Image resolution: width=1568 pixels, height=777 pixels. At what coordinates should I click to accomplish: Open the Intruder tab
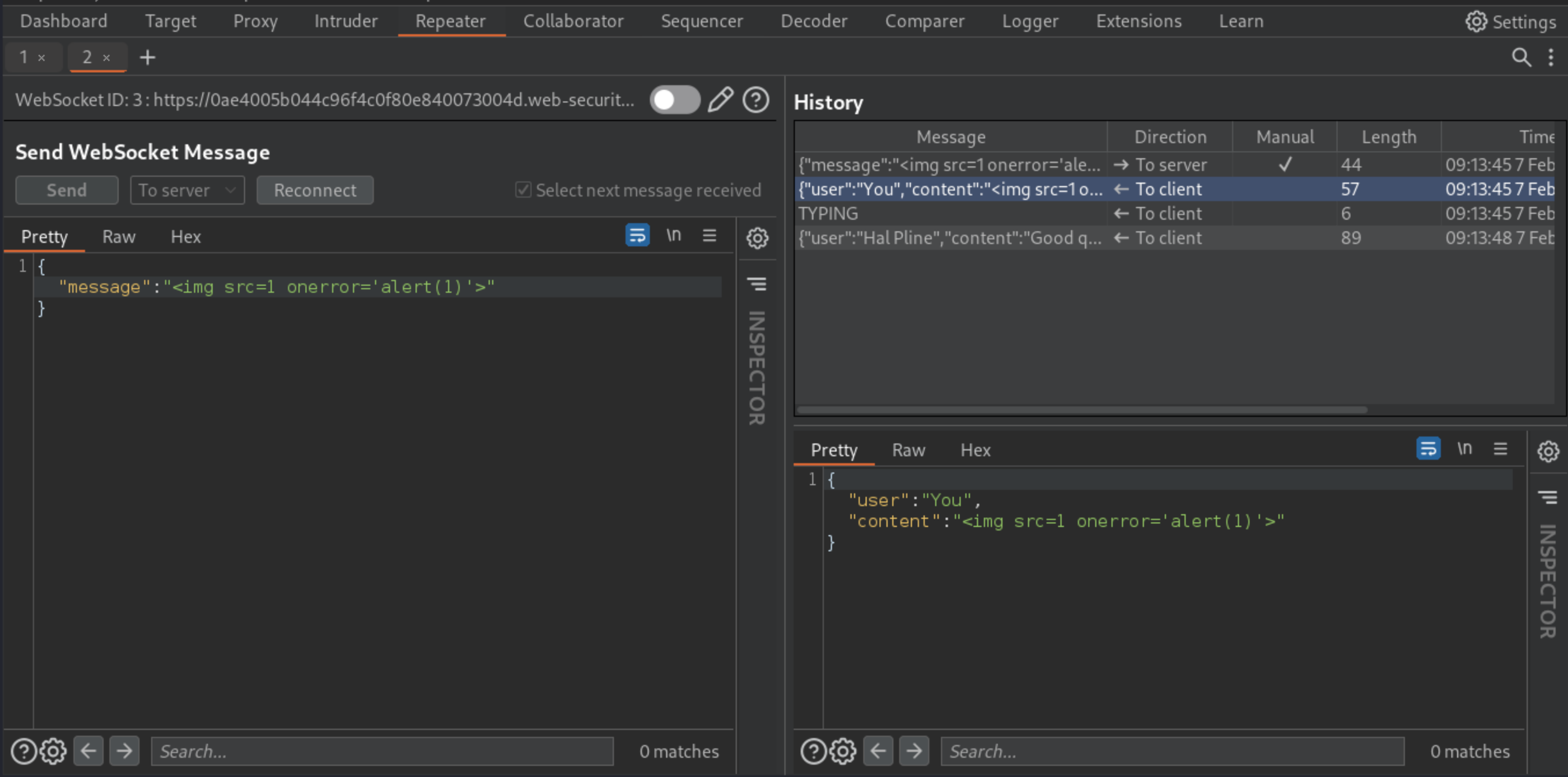coord(346,21)
